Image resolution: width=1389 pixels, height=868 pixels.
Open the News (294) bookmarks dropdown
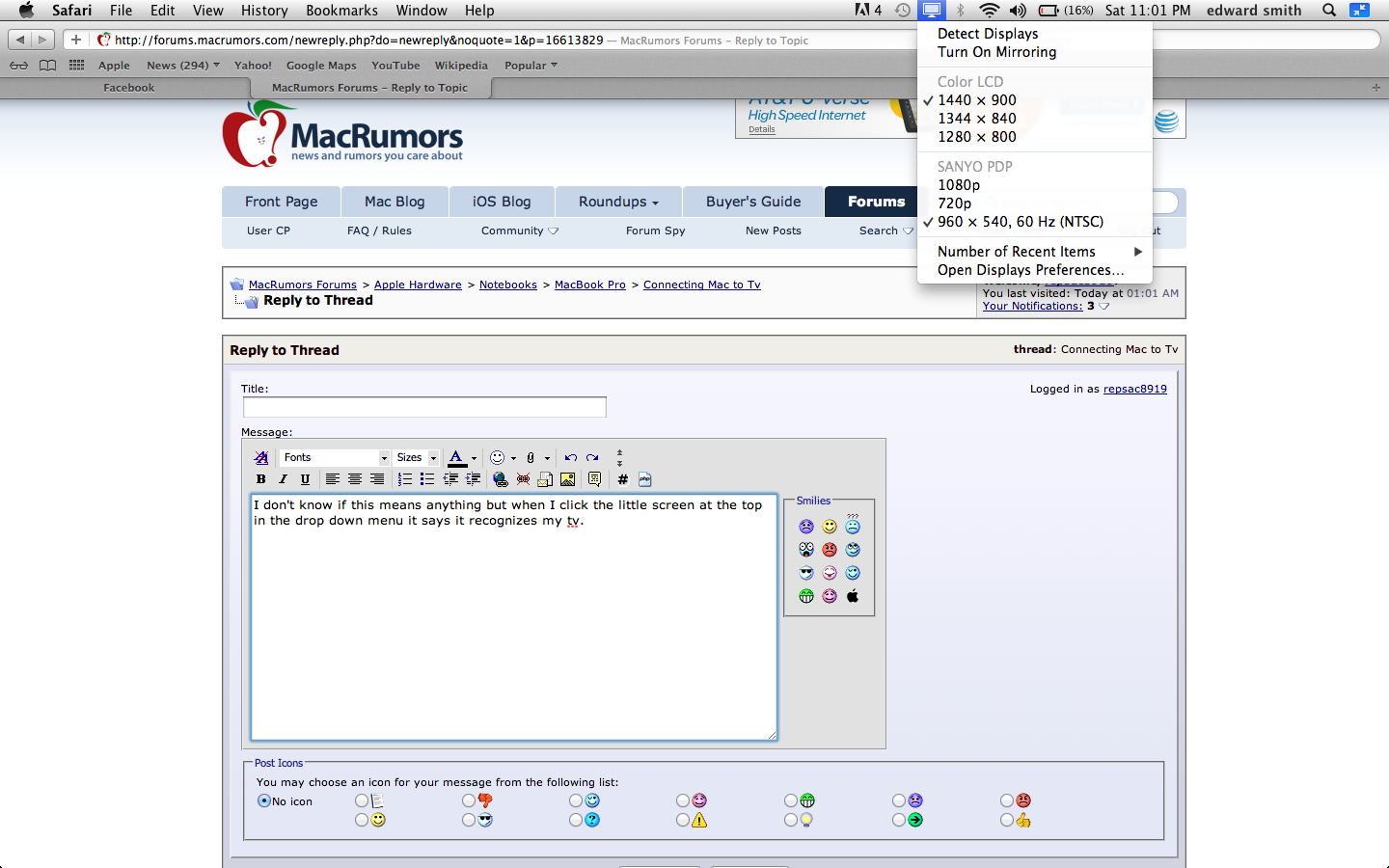click(183, 66)
